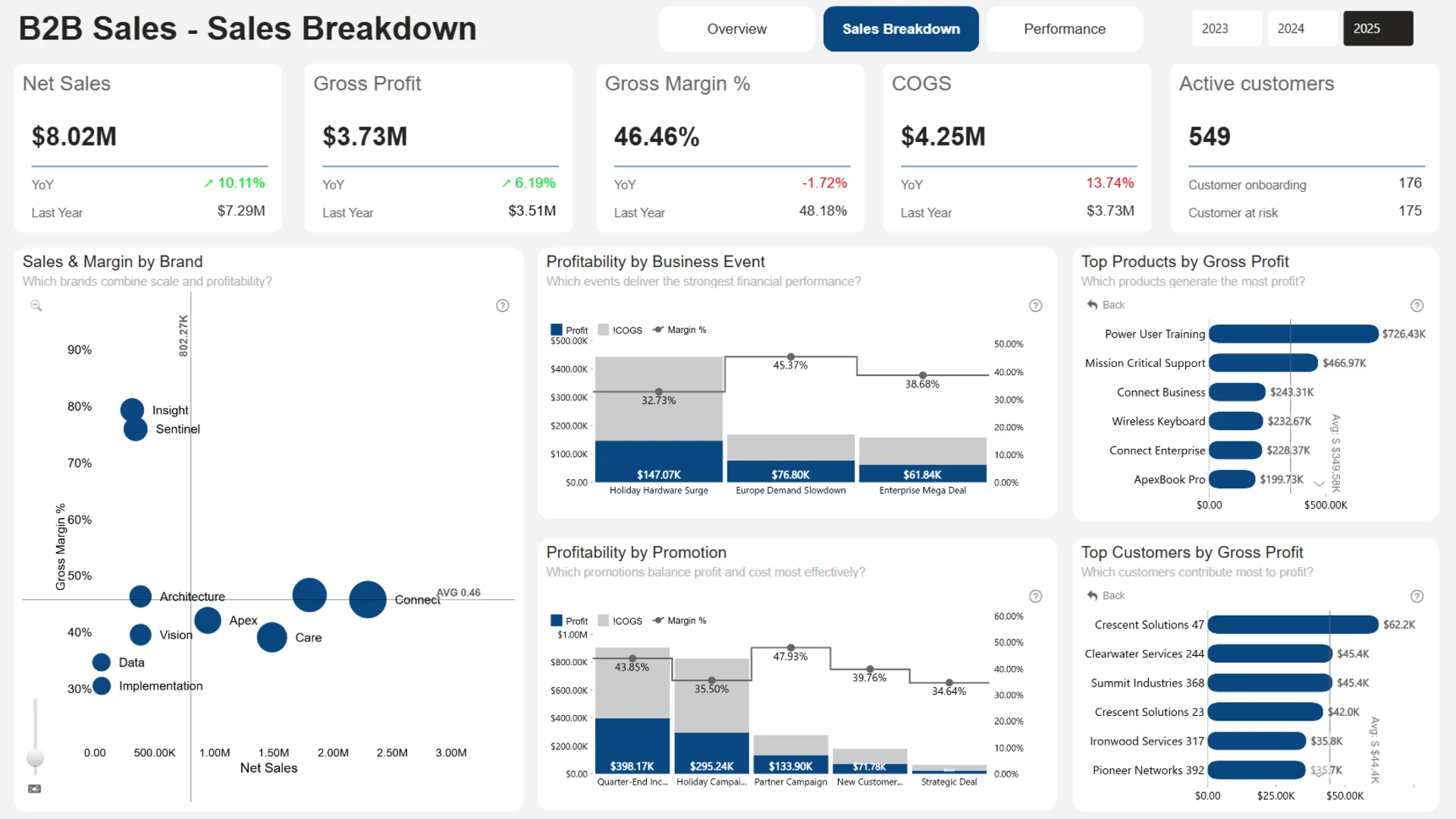Click the Enterprise Mega Deal $61.84K profit column
Screen dimensions: 1456x819
922,473
